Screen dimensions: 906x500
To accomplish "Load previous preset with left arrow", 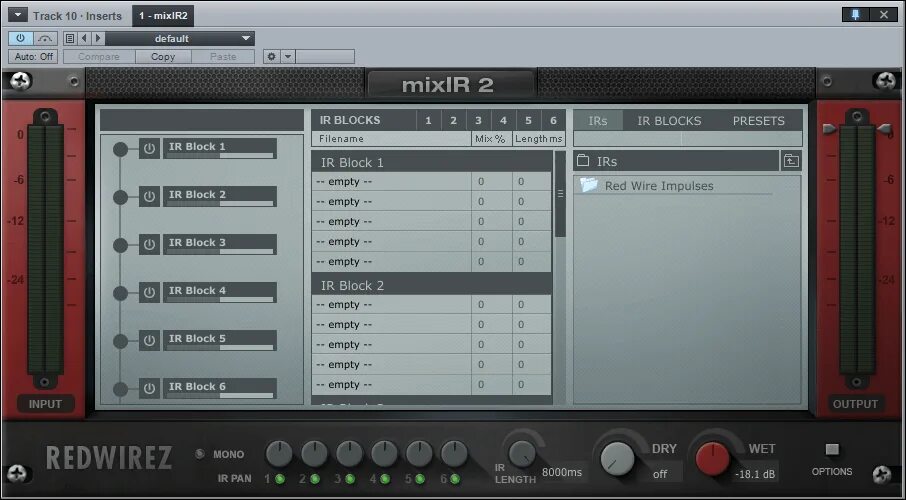I will (x=84, y=39).
